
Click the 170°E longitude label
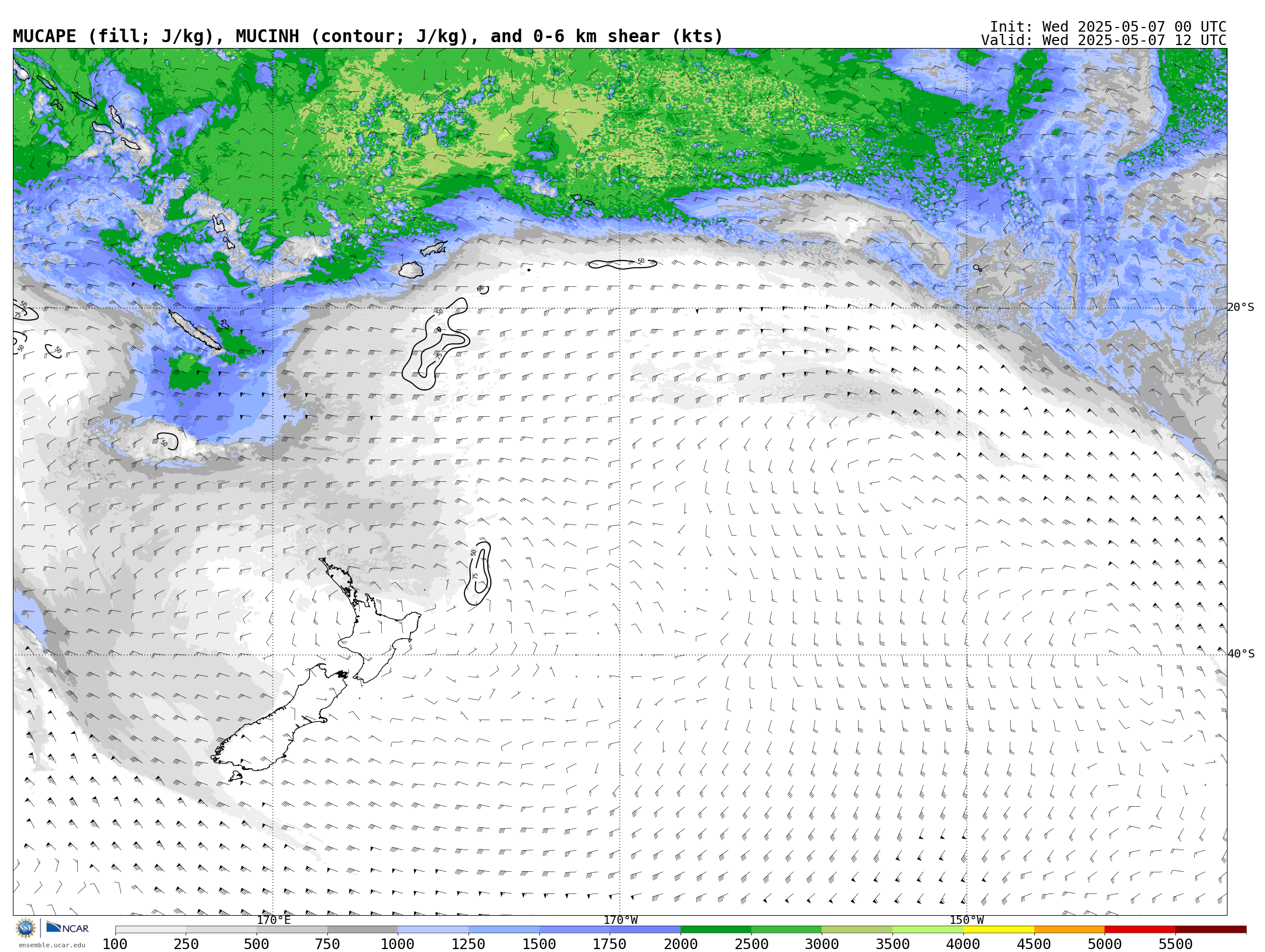point(273,920)
